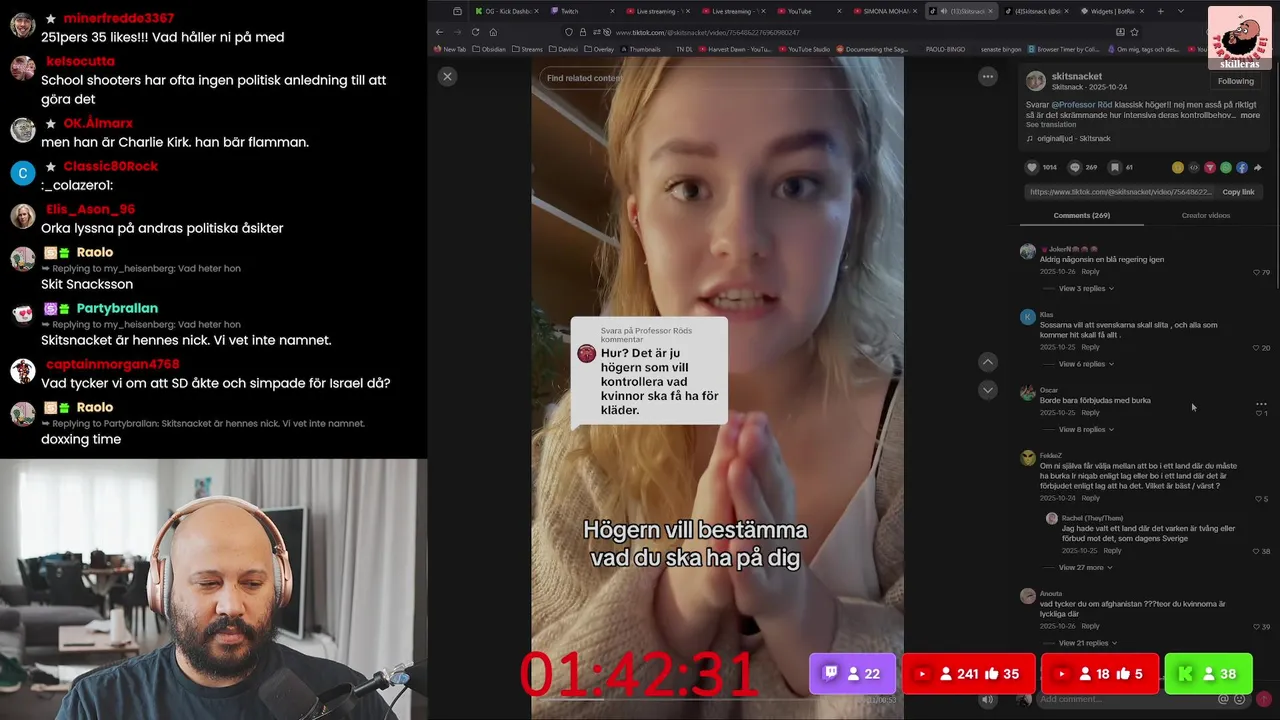Open YouTube Studio bookmark
The height and width of the screenshot is (720, 1280).
[803, 48]
